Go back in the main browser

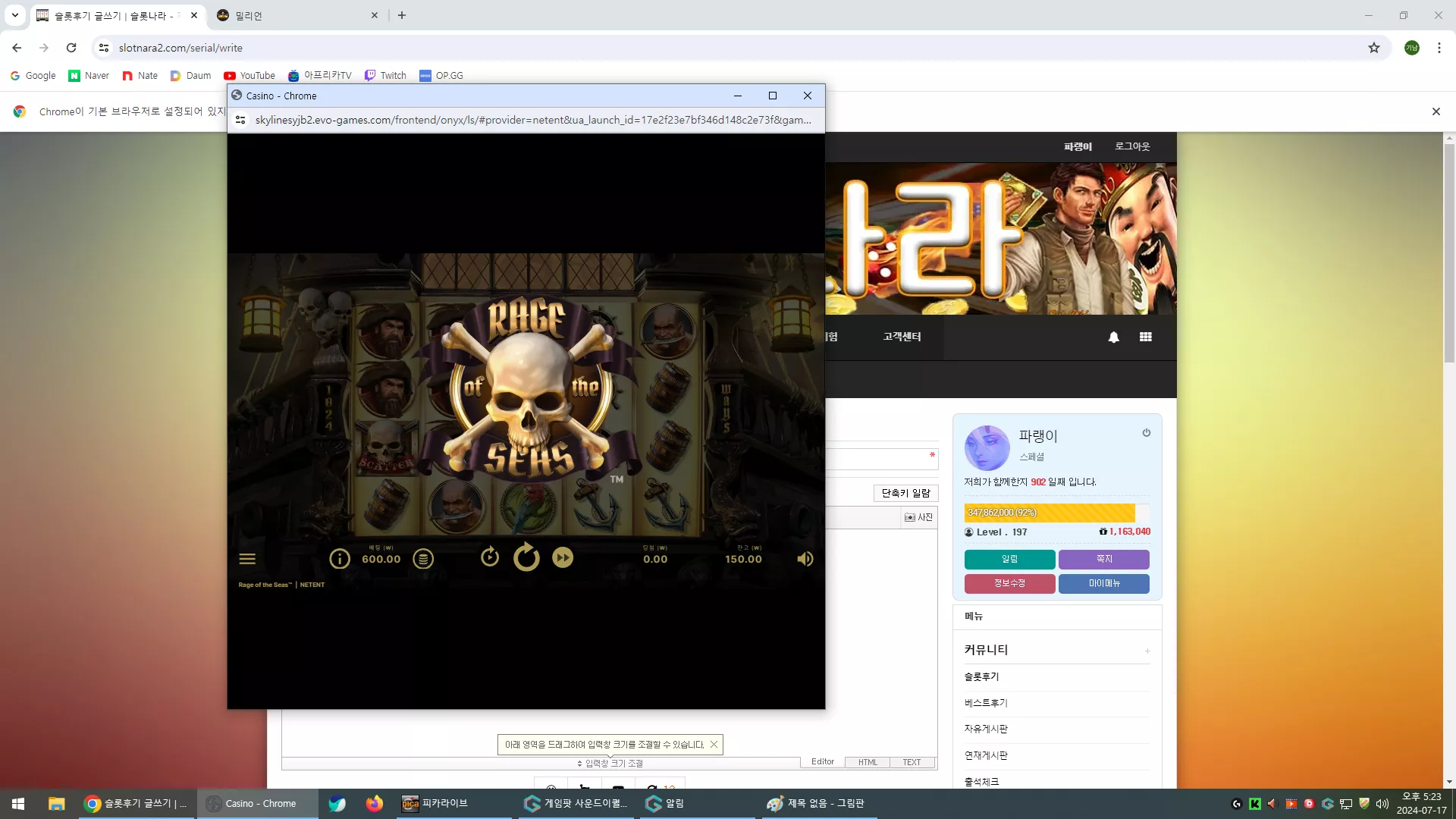[x=17, y=48]
